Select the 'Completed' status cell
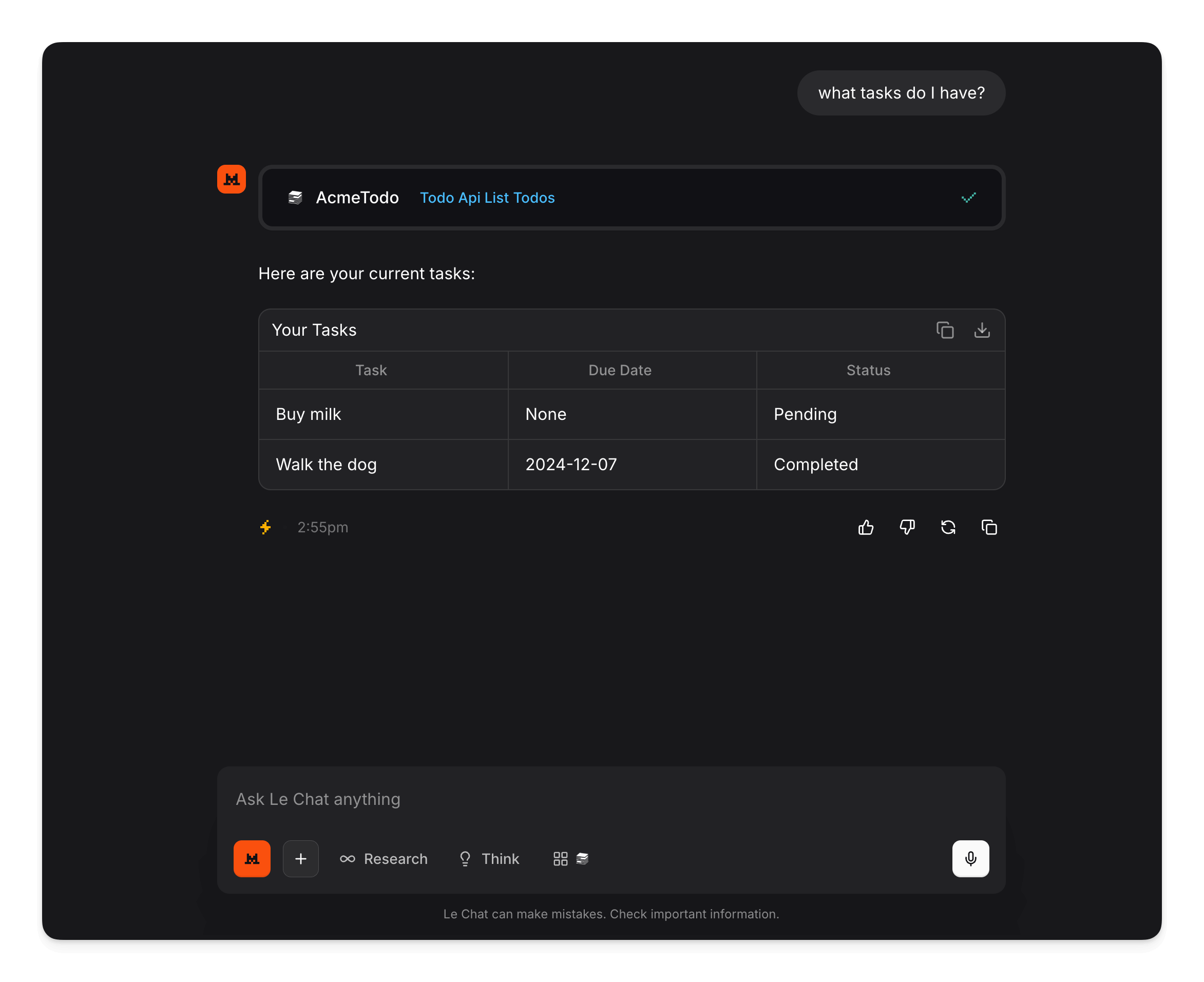This screenshot has width=1204, height=982. pos(881,465)
